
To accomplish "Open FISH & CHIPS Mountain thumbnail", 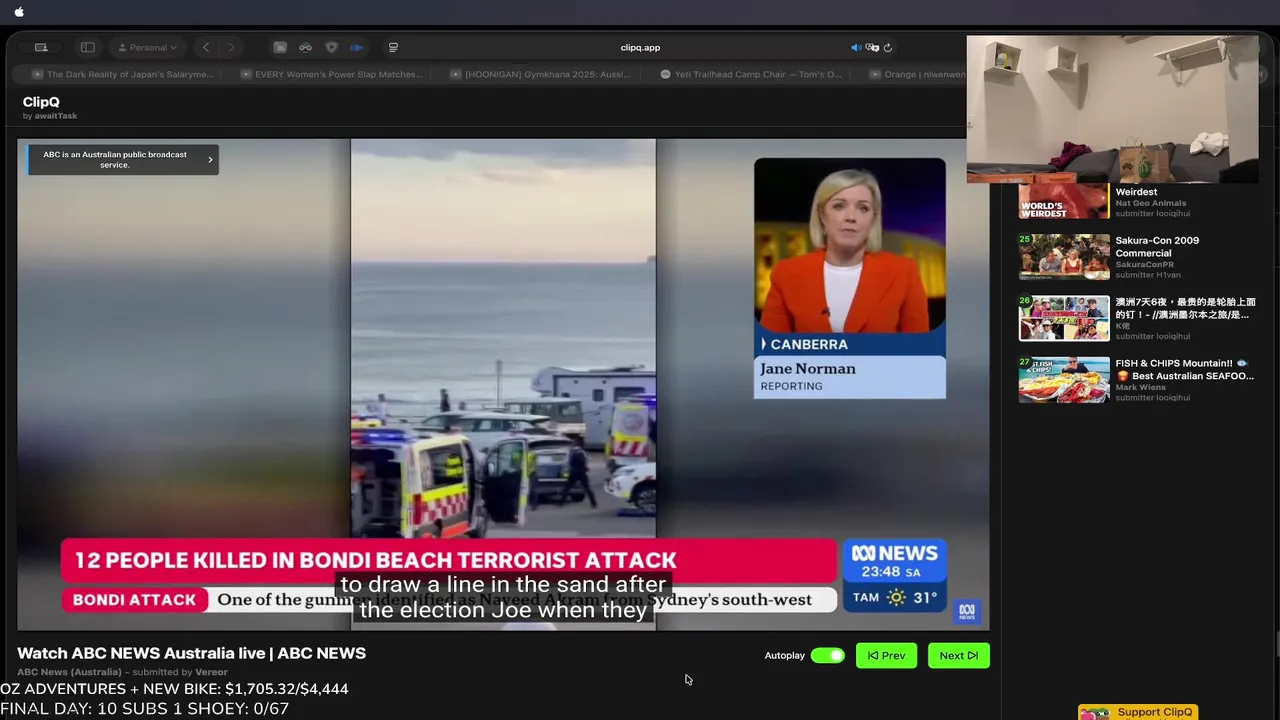I will pos(1064,380).
